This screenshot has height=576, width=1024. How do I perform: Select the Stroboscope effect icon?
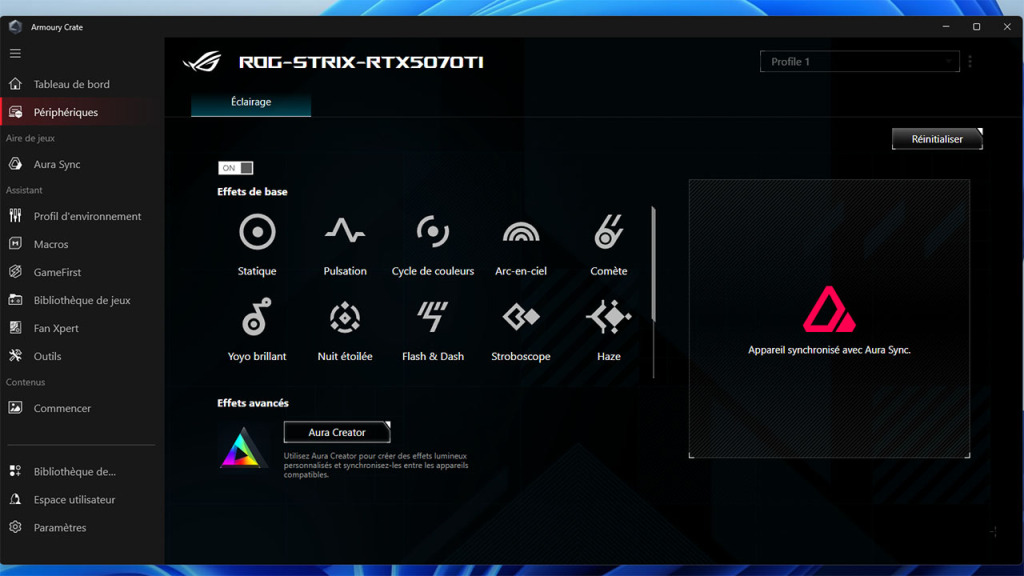point(520,317)
